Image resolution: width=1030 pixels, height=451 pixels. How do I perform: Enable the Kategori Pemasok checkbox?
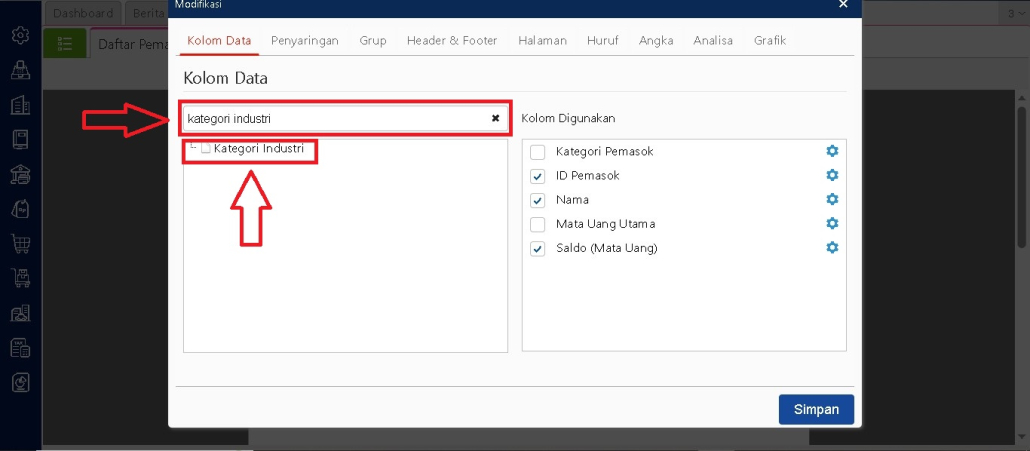538,152
